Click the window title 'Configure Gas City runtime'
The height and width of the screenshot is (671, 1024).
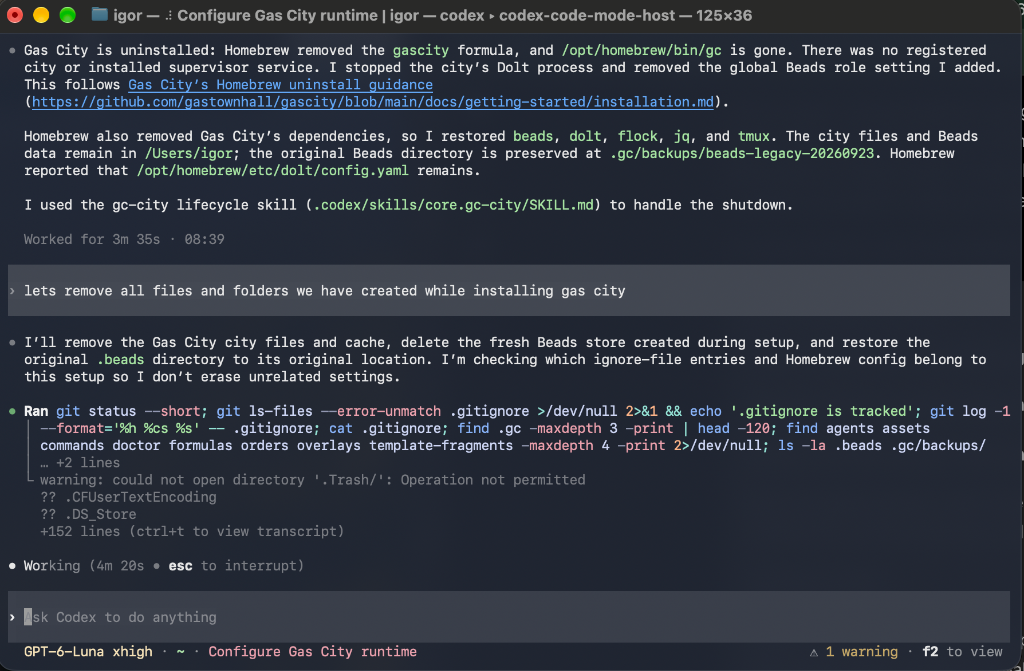pos(278,15)
